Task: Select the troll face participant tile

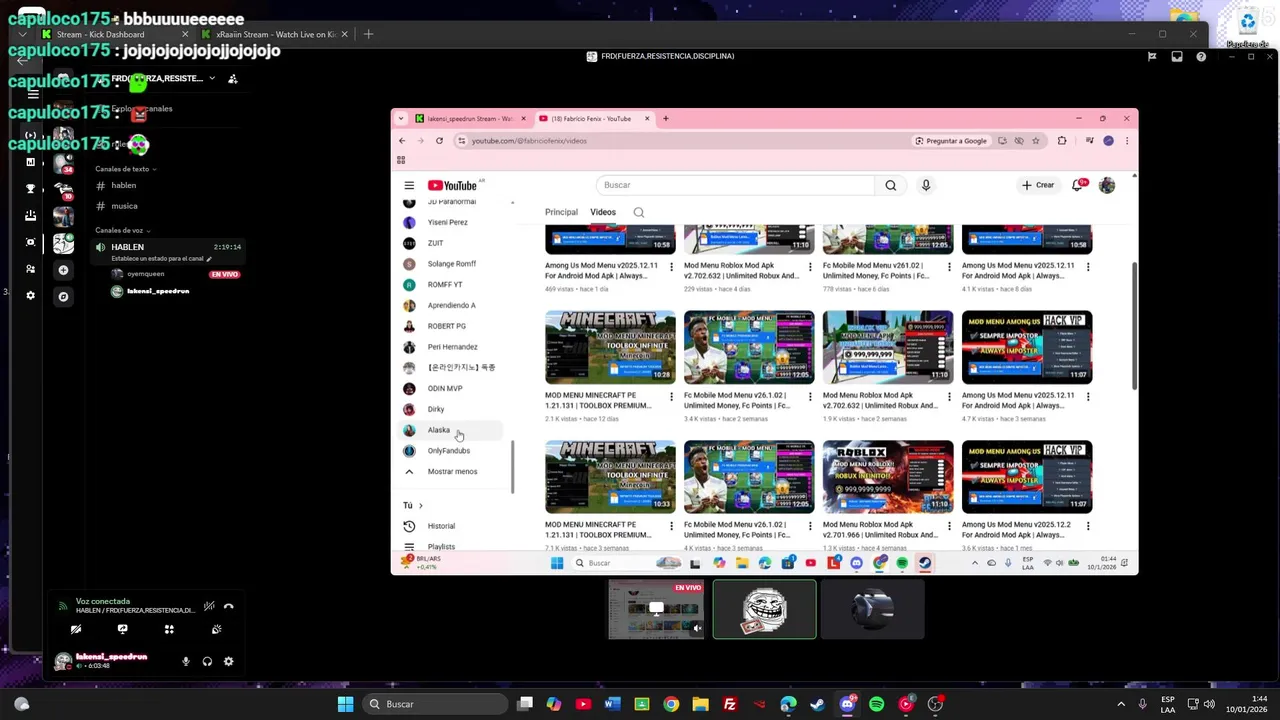Action: [765, 609]
